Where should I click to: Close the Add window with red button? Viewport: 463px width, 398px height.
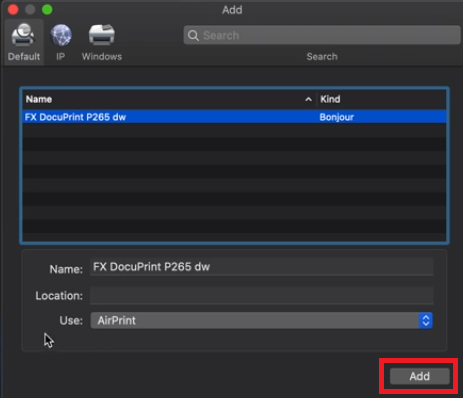[x=13, y=10]
